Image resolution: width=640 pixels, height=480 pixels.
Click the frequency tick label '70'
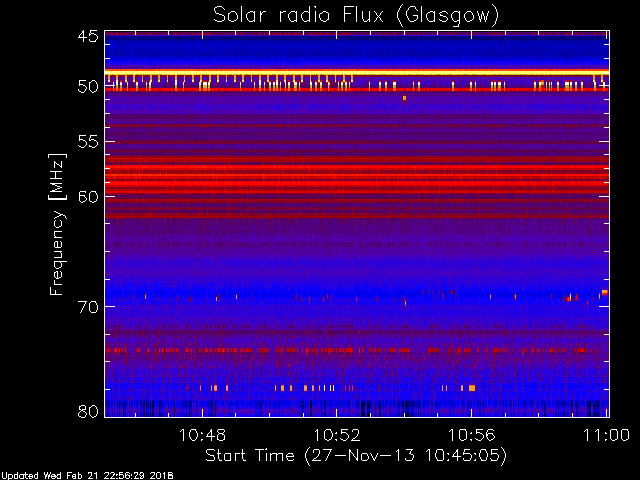tap(88, 307)
